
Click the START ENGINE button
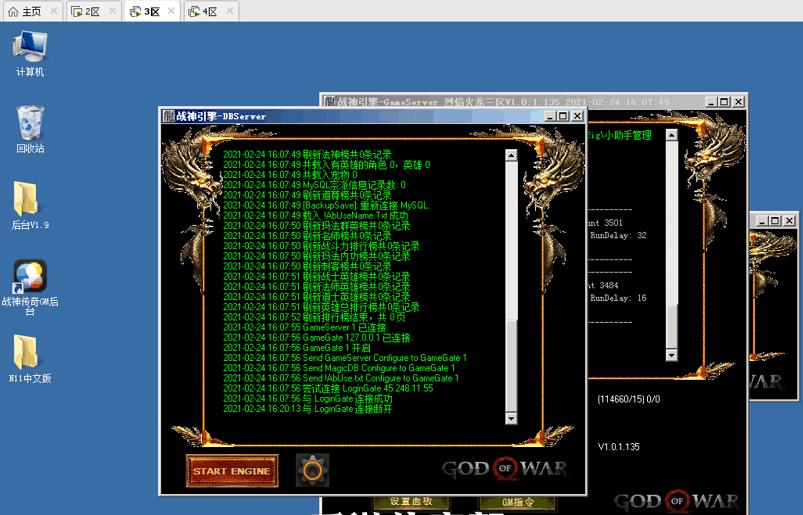[232, 470]
